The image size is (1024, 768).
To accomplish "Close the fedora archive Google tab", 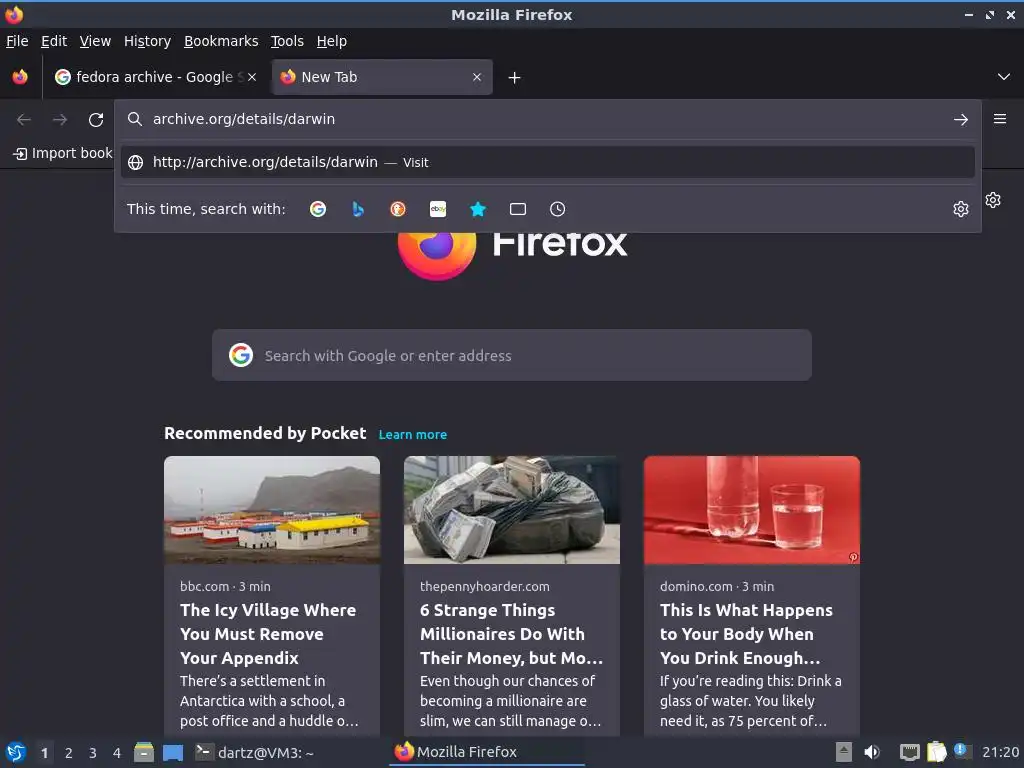I will point(252,77).
